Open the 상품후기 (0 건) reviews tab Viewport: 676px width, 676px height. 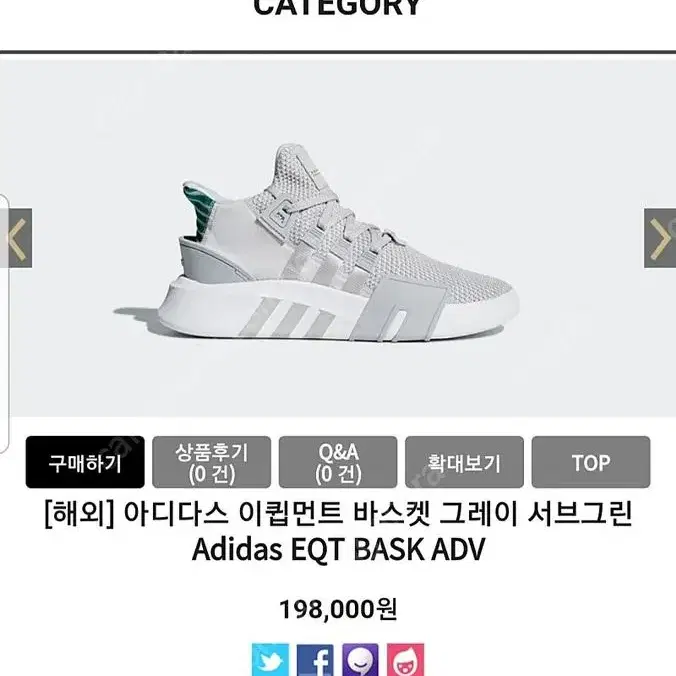tap(212, 462)
